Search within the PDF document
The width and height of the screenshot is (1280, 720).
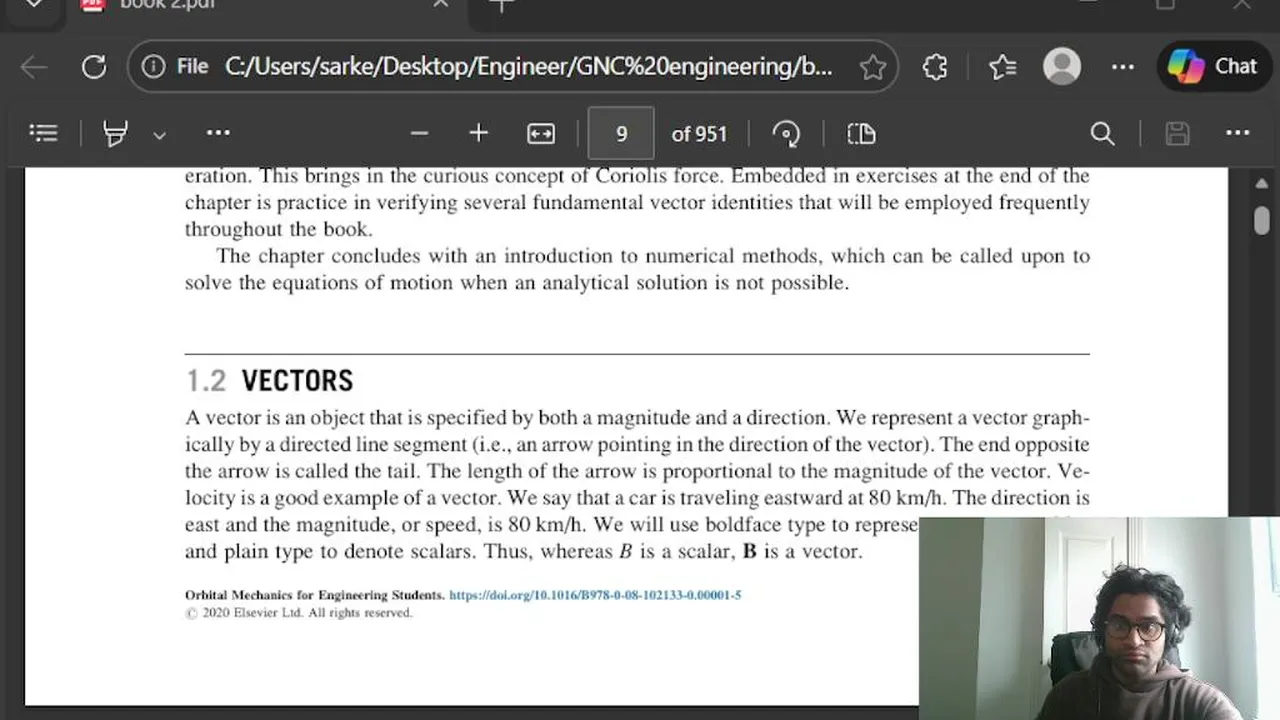pos(1102,133)
